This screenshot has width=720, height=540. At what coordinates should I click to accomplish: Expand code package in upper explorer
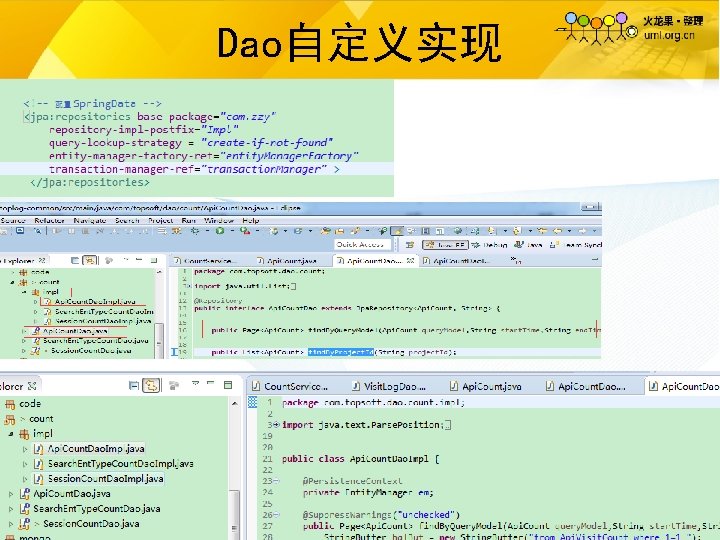(x=13, y=272)
